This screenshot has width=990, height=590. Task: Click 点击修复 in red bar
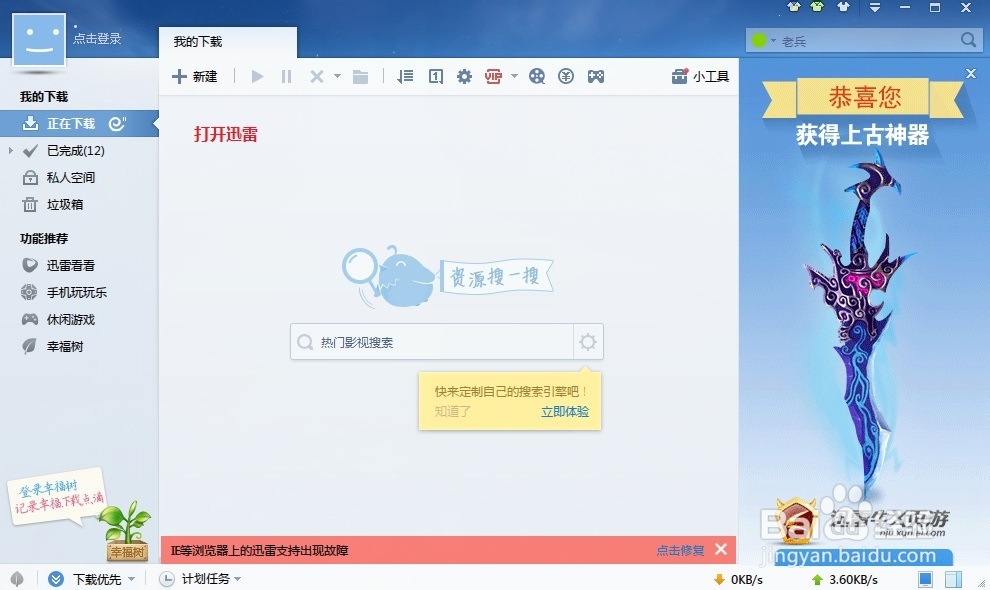(681, 550)
